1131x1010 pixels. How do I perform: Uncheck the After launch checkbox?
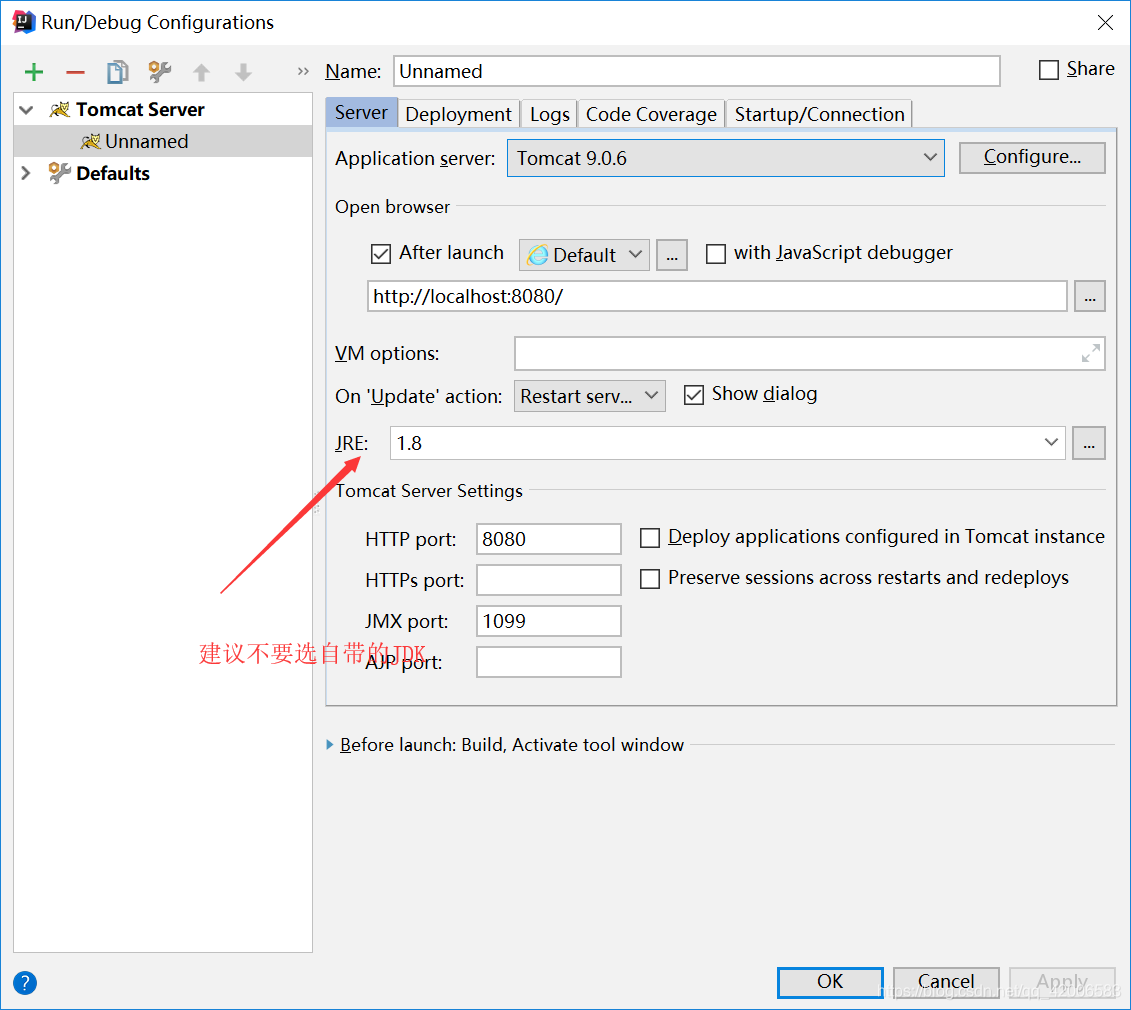(x=381, y=254)
